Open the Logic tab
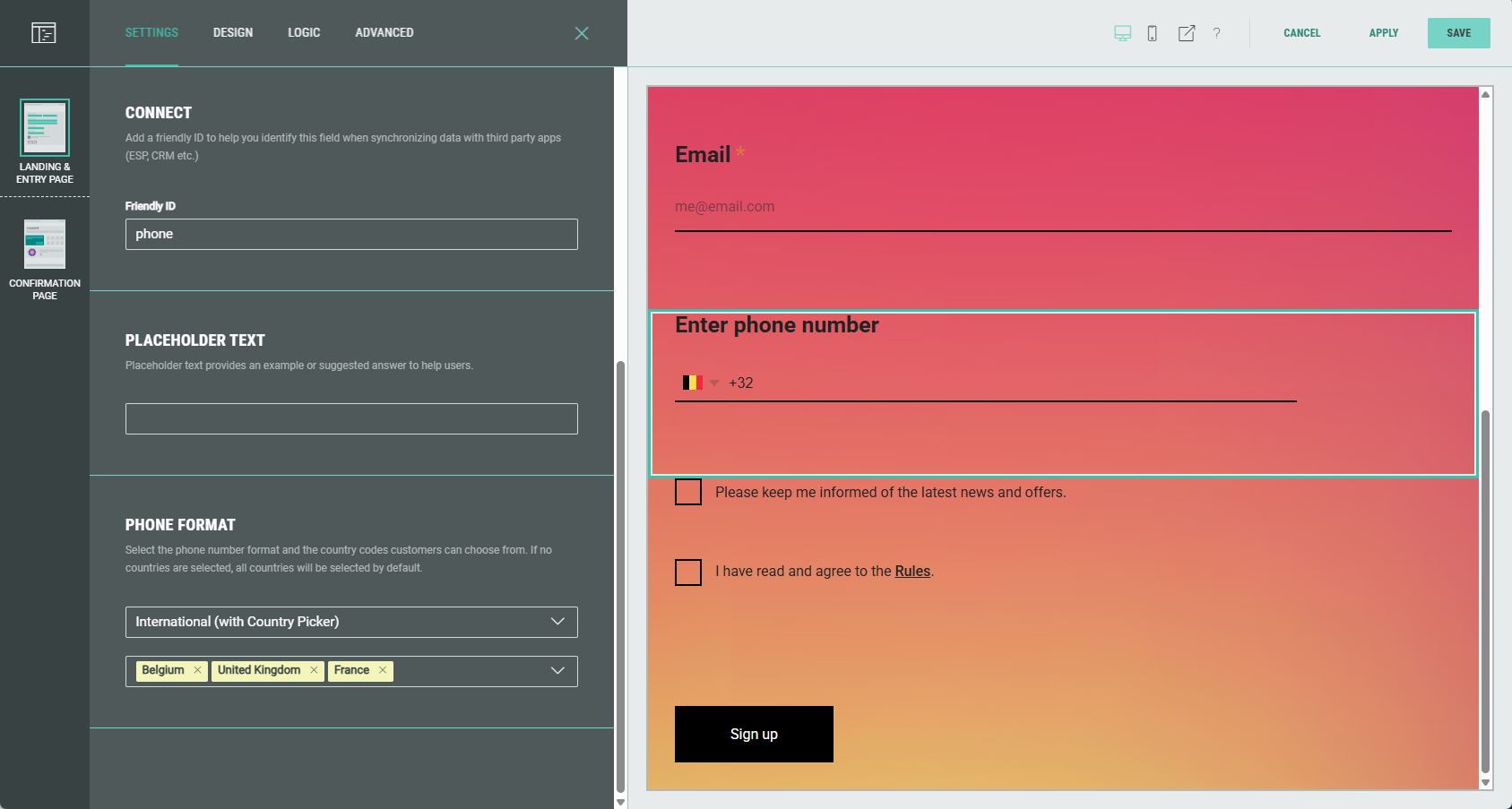Screen dimensions: 1512x809 pos(304,33)
